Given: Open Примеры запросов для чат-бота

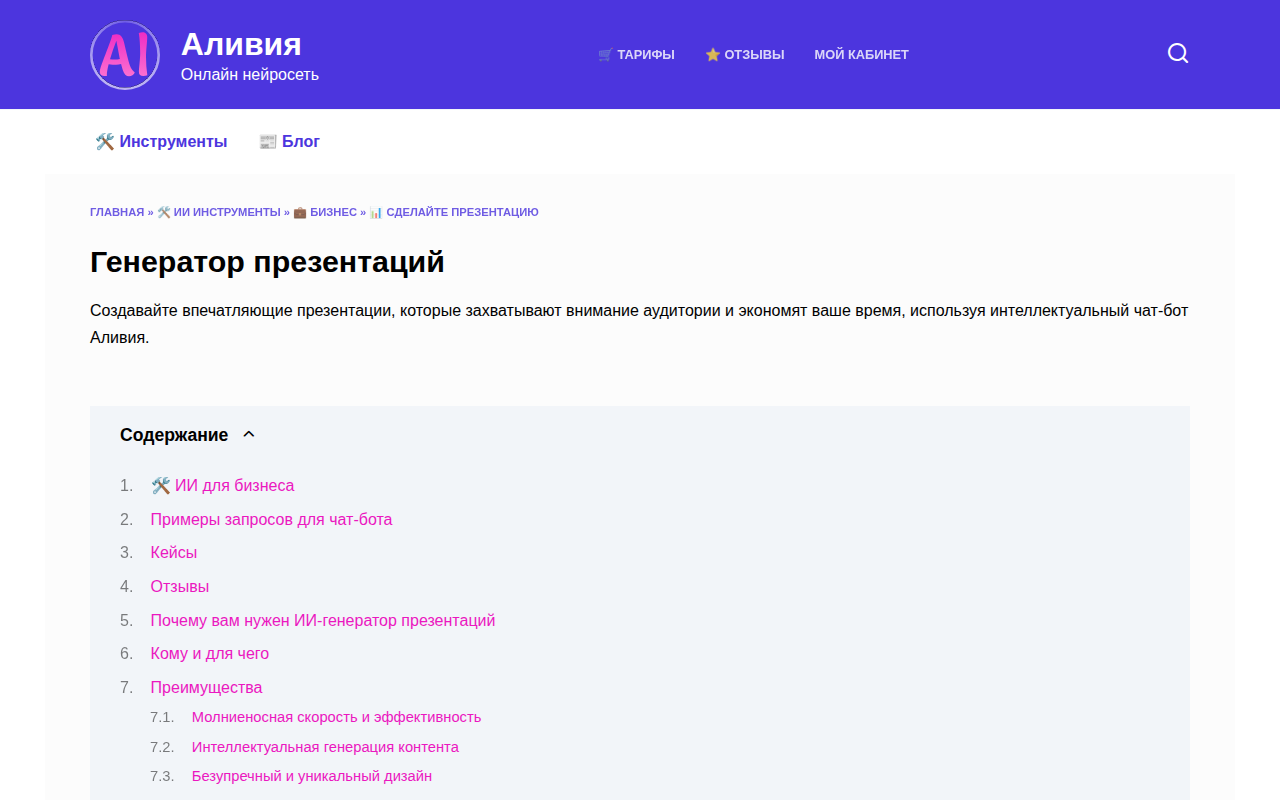Looking at the screenshot, I should click(x=271, y=519).
